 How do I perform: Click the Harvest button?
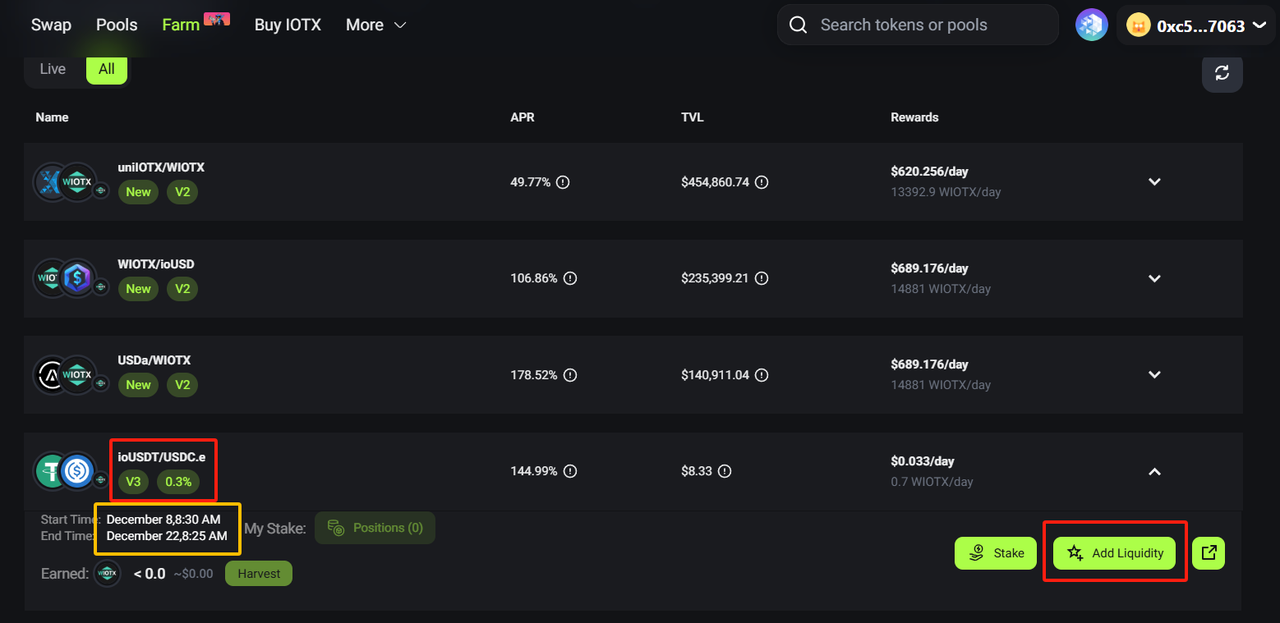coord(258,574)
